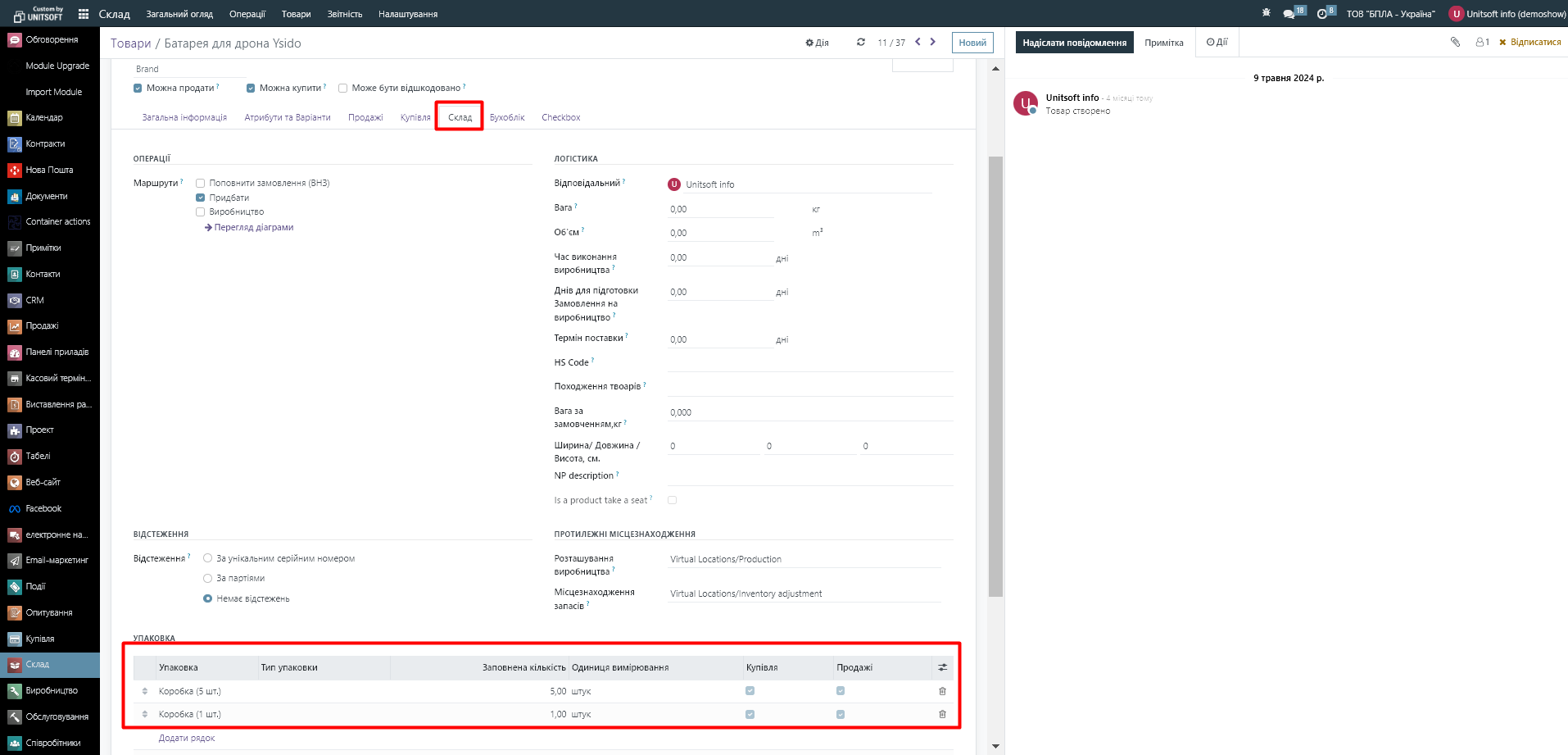Image resolution: width=1568 pixels, height=755 pixels.
Task: Click the refresh record icon
Action: coord(860,42)
